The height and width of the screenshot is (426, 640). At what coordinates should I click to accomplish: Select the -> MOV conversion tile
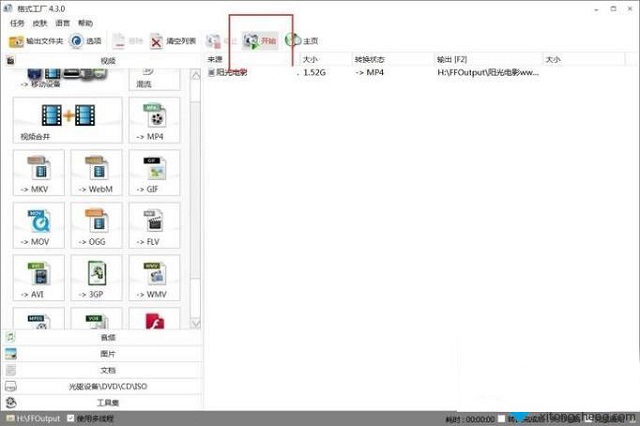point(39,225)
